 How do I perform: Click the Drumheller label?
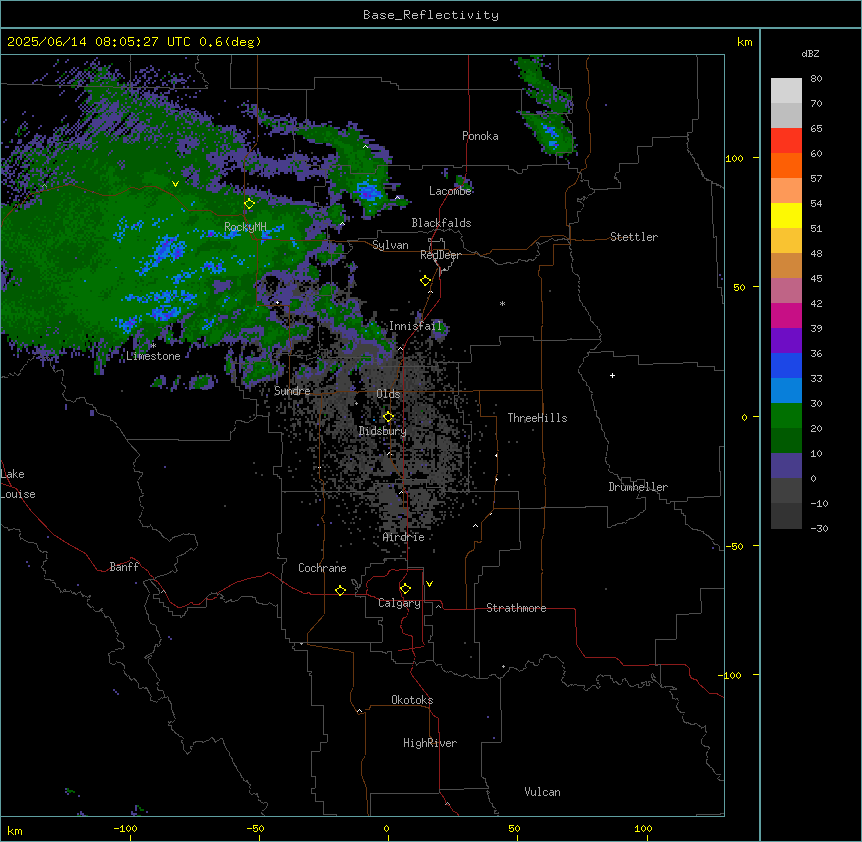click(x=638, y=487)
